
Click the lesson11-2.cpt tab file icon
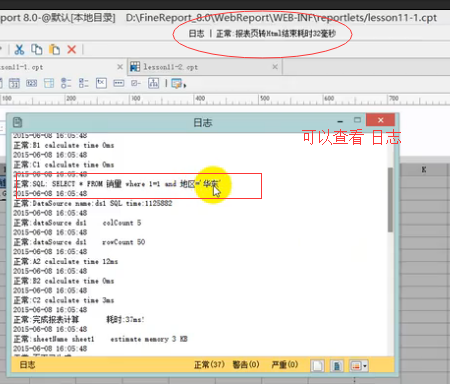135,67
